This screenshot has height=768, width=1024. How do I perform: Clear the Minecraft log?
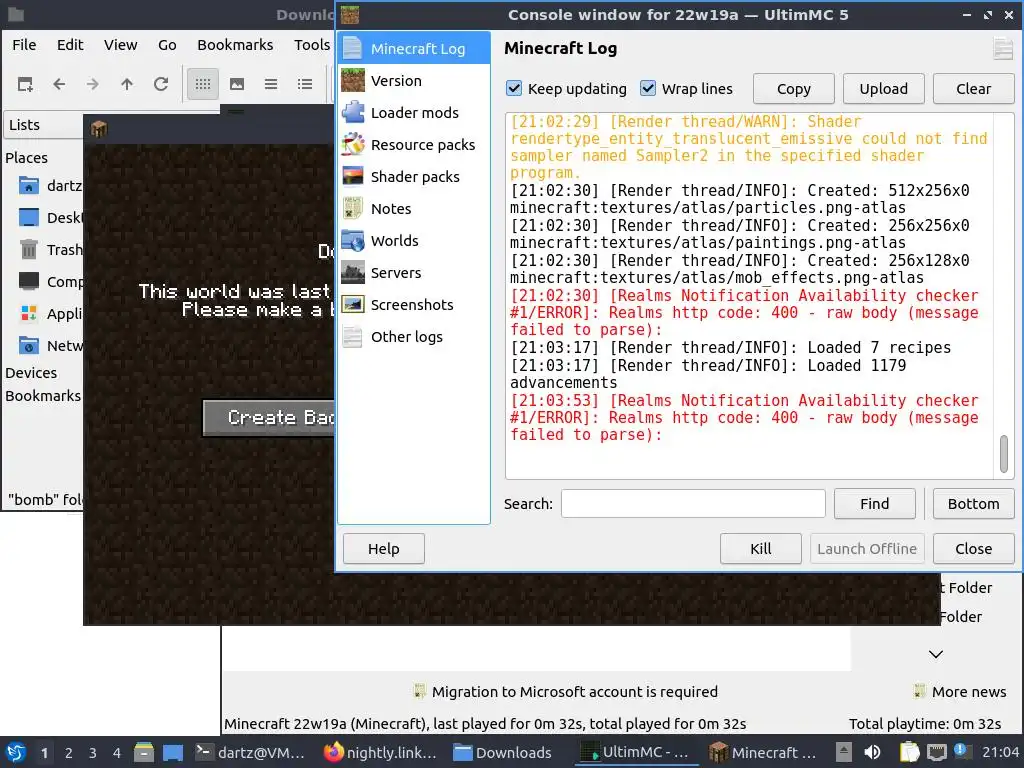click(x=973, y=89)
